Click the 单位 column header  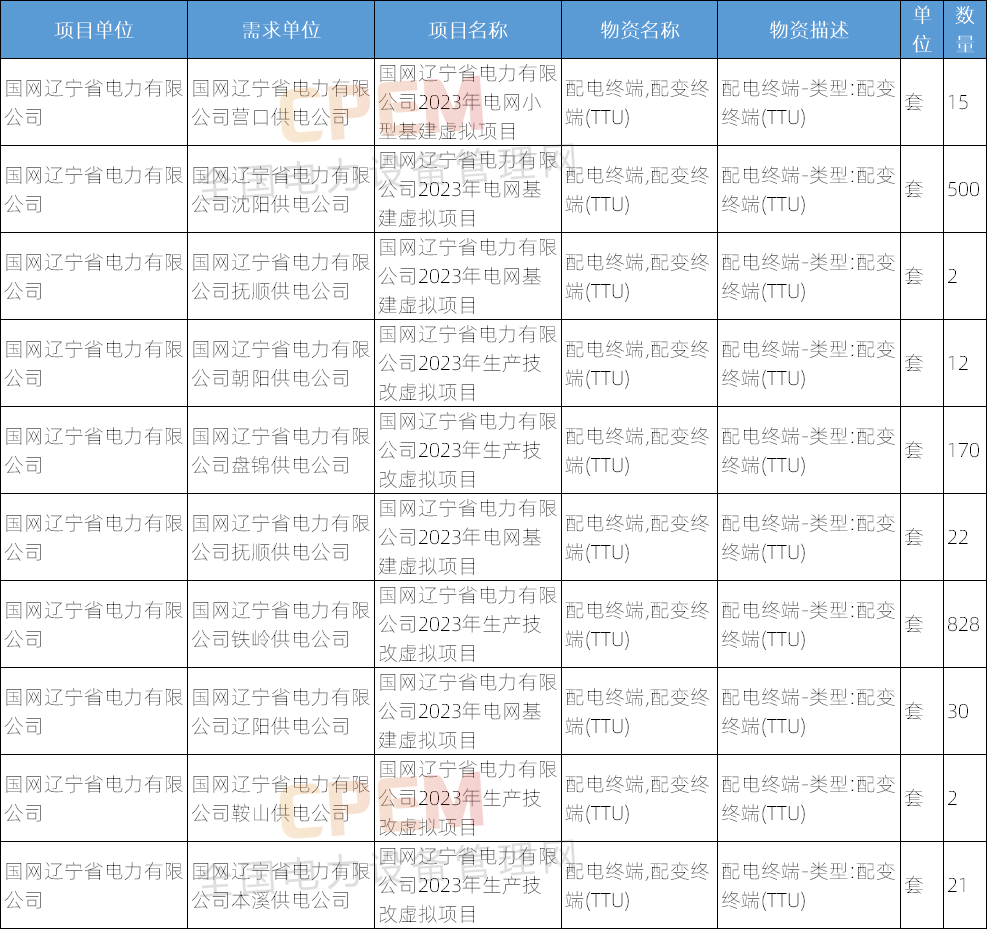(x=921, y=30)
